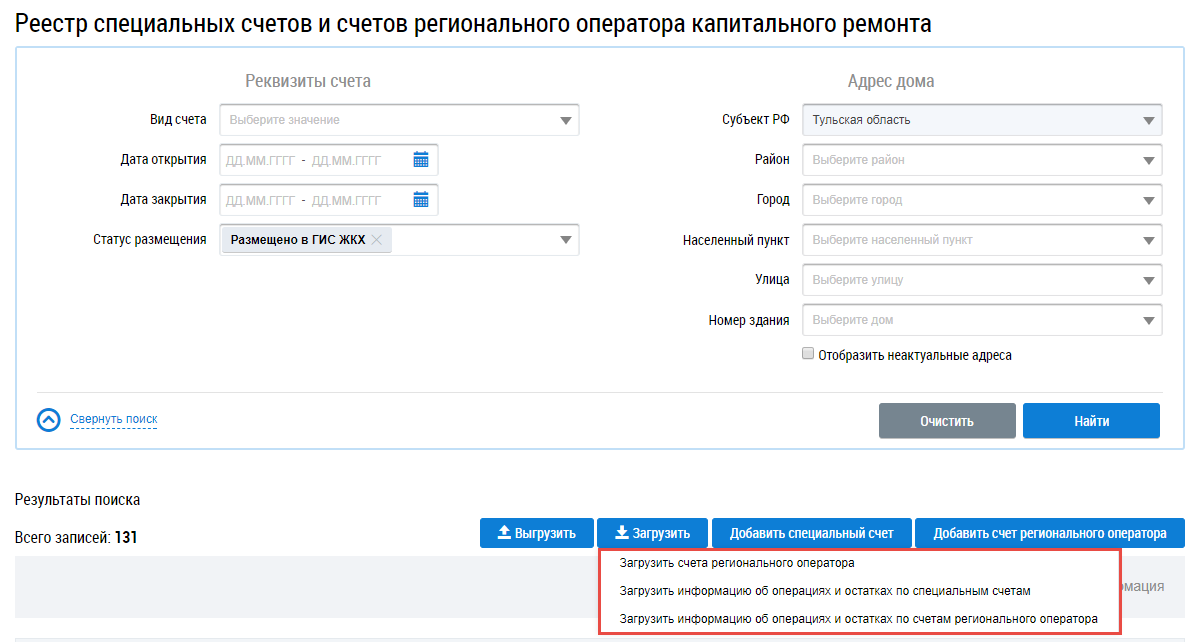Remove the Размещено в ГИС ЖКХ tag
1204x642 pixels.
[377, 240]
